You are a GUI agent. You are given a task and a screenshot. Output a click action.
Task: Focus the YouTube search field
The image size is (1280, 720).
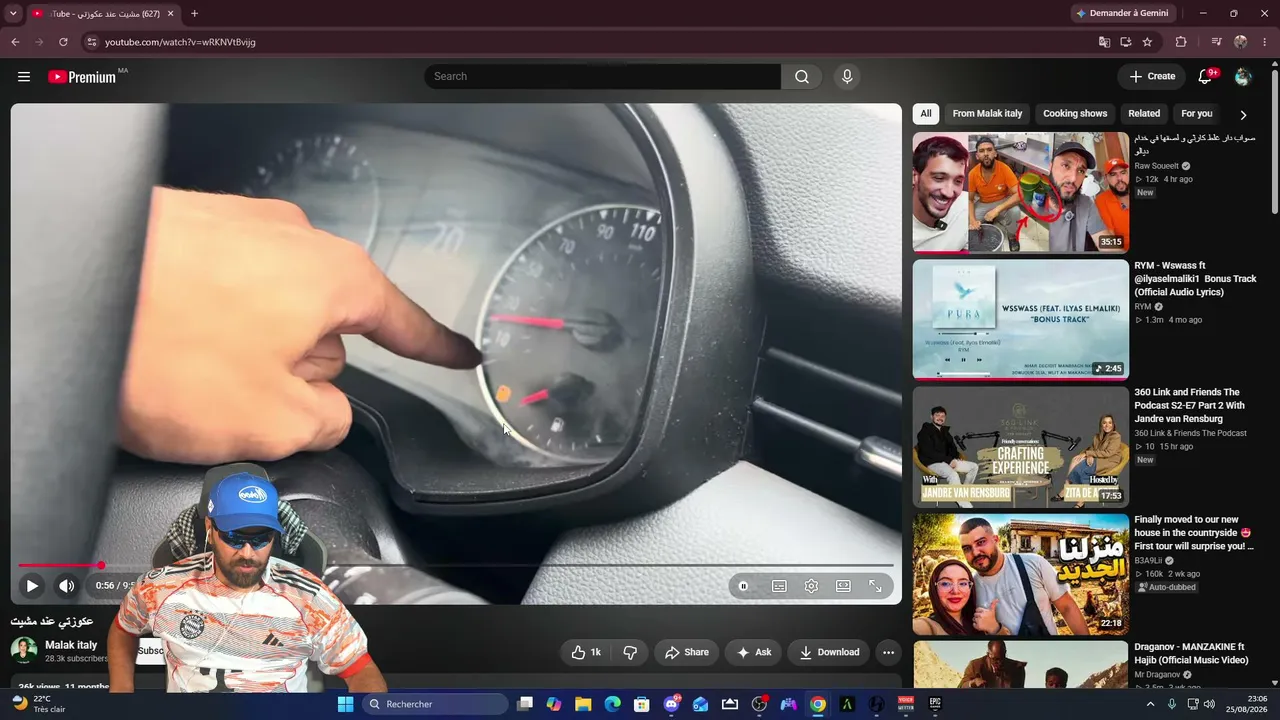coord(602,77)
